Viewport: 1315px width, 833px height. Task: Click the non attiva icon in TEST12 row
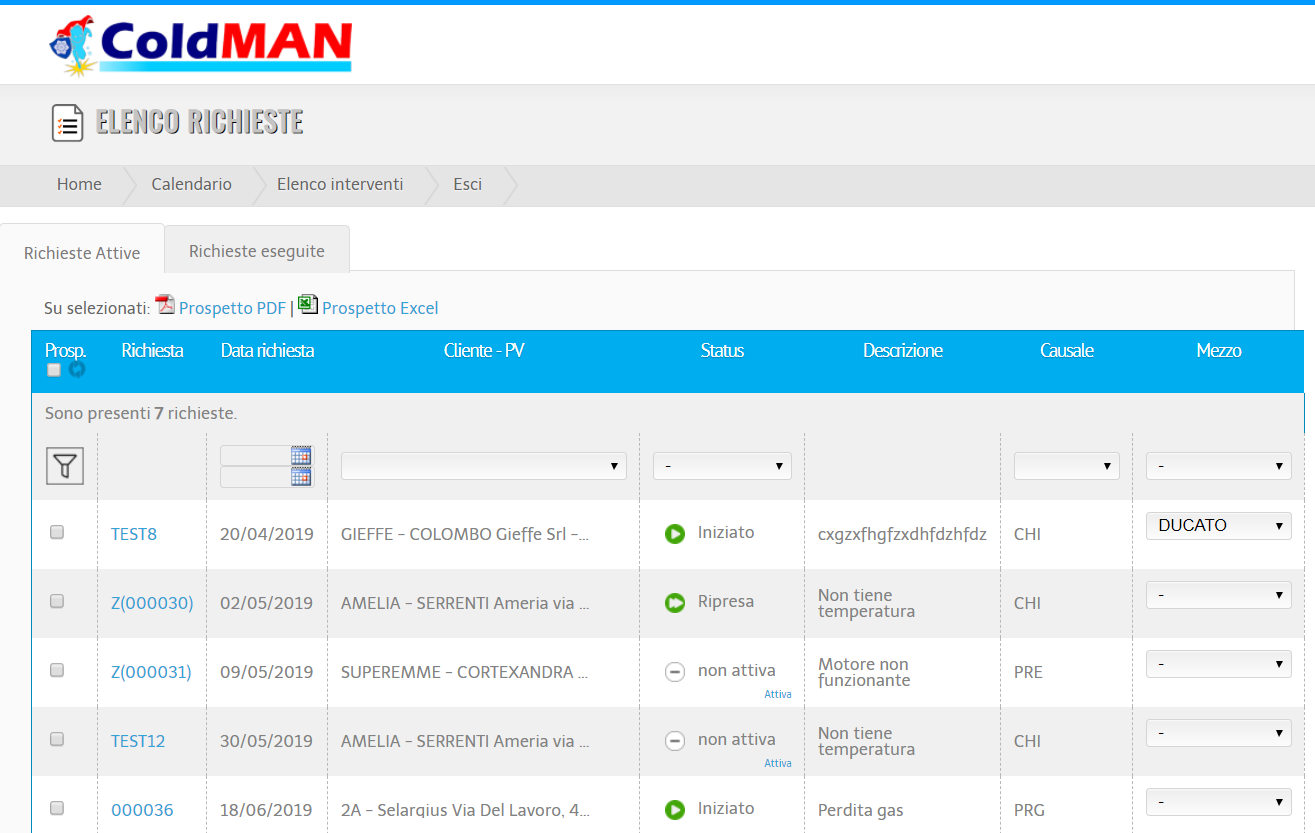coord(675,741)
